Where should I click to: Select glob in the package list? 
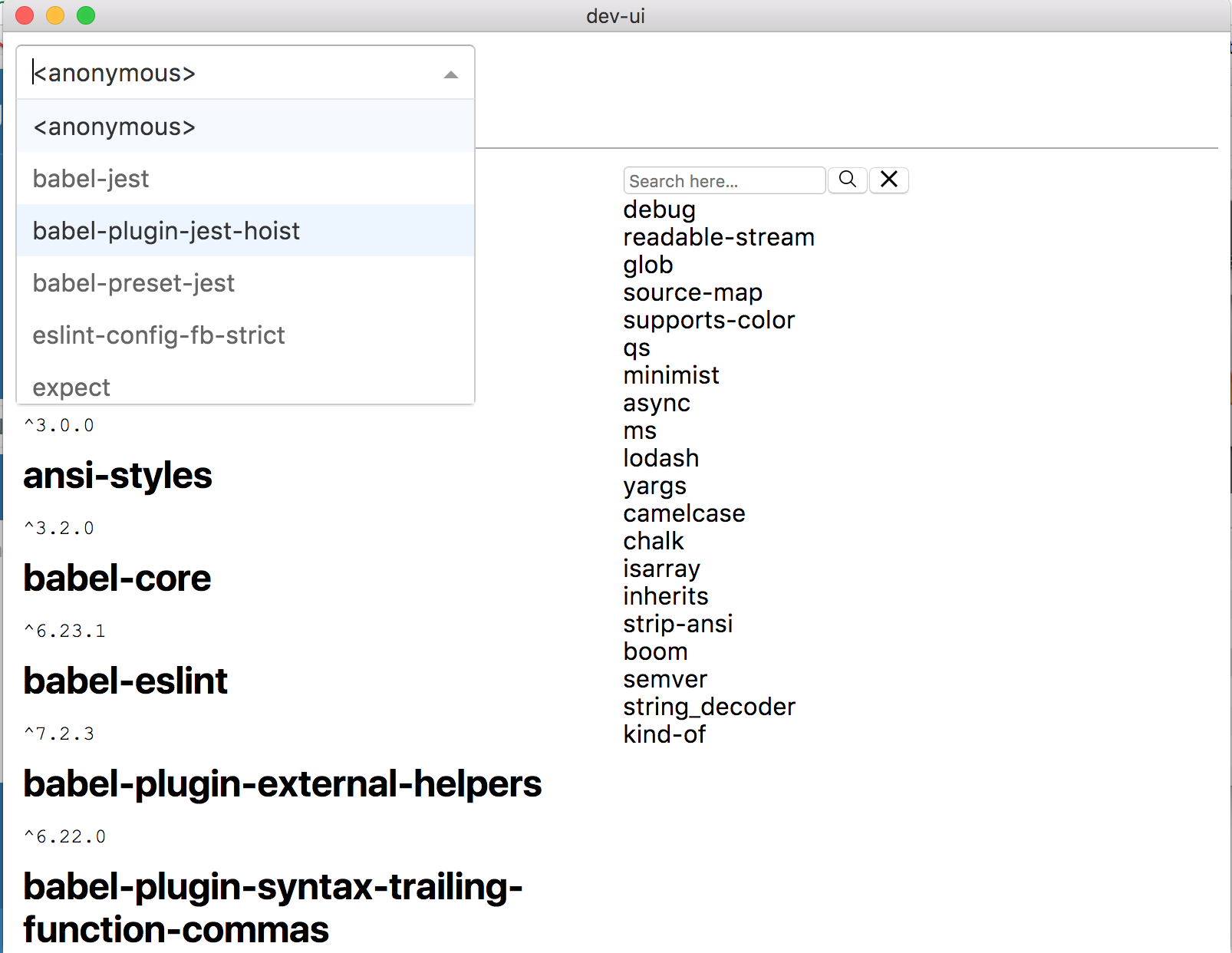pyautogui.click(x=648, y=265)
